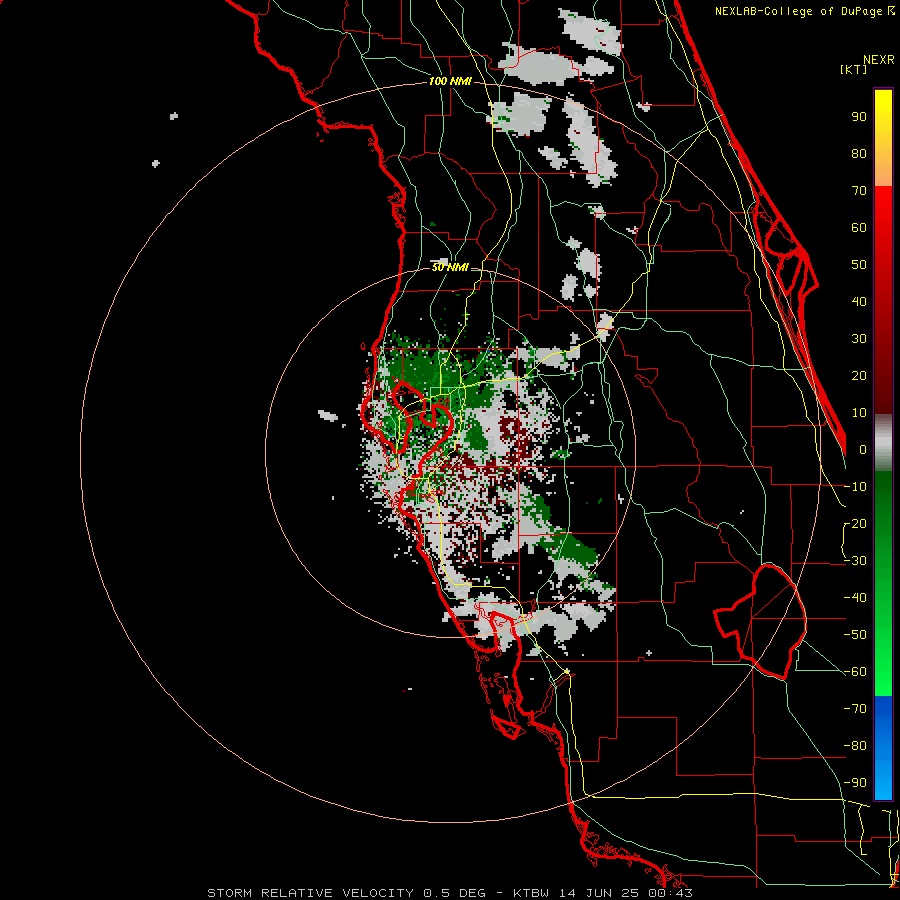Select the 100 NMI range ring label

(450, 82)
